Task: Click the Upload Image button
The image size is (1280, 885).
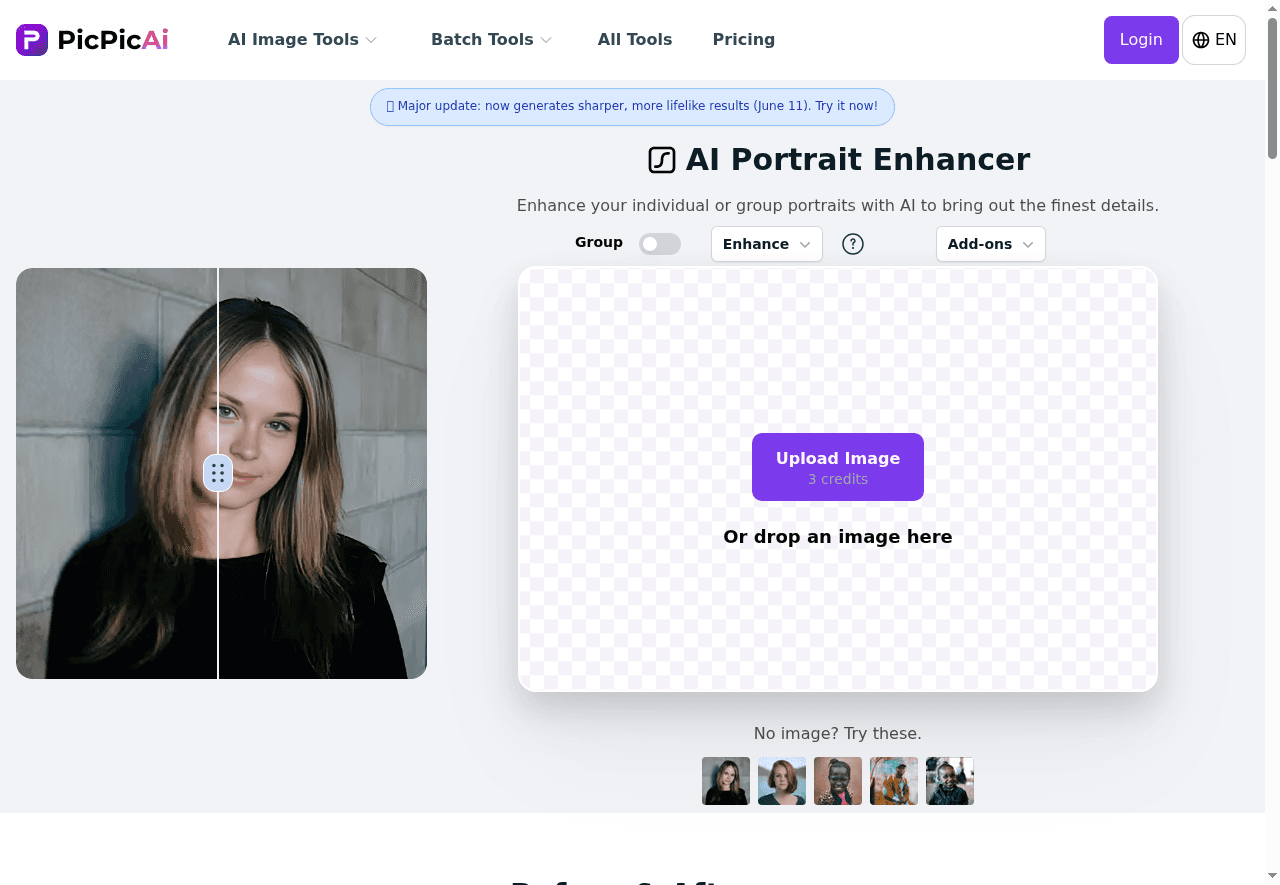Action: coord(837,466)
